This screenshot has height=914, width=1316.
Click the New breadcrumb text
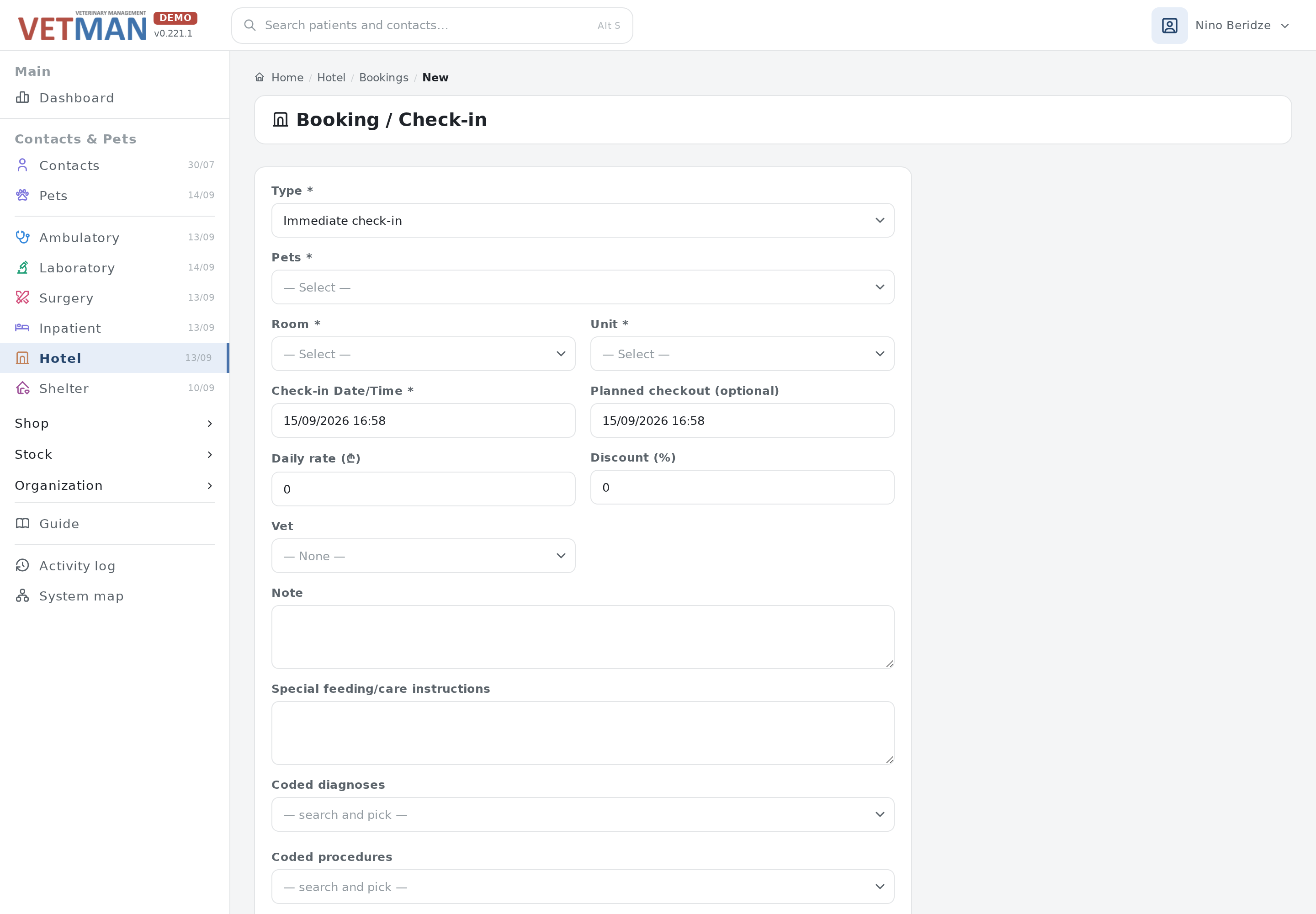pos(435,77)
